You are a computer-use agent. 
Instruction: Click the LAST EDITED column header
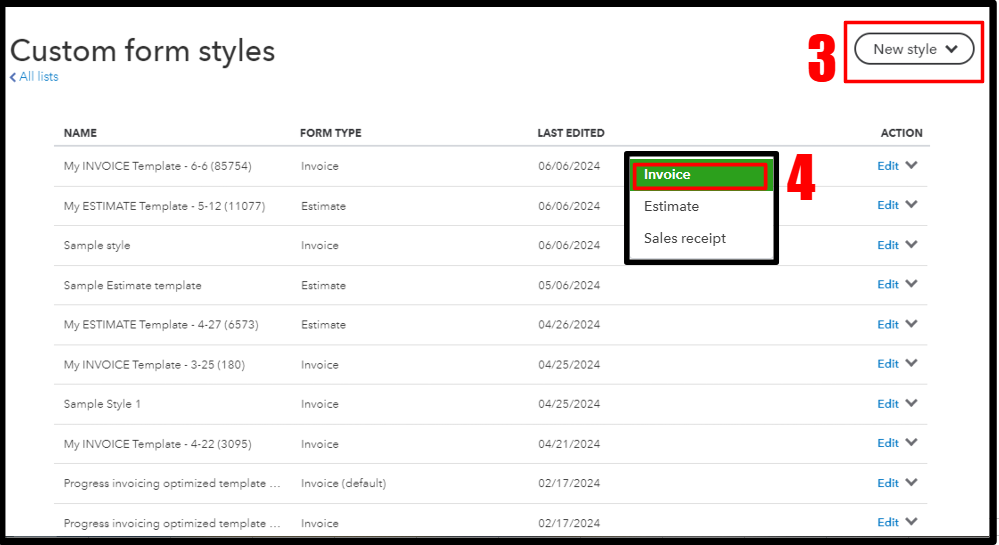point(570,133)
